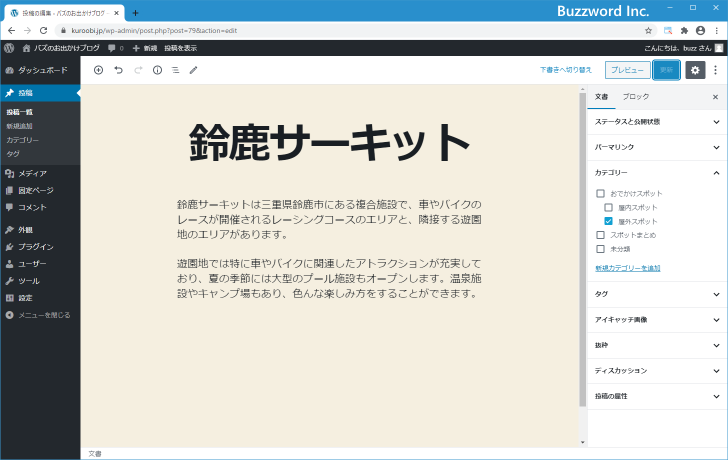Viewport: 728px width, 460px height.
Task: Open ユーザー in the admin menu
Action: [40, 264]
